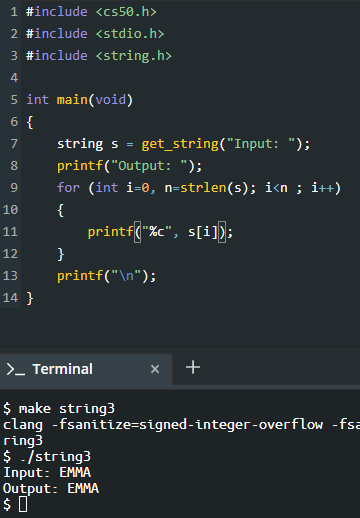Click line number 4 in the gutter
Viewport: 360px width, 518px height.
click(x=14, y=78)
